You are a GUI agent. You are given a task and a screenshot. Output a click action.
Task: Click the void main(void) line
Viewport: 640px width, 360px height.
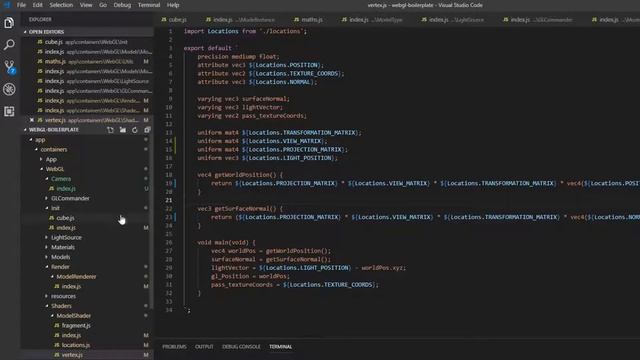click(226, 242)
